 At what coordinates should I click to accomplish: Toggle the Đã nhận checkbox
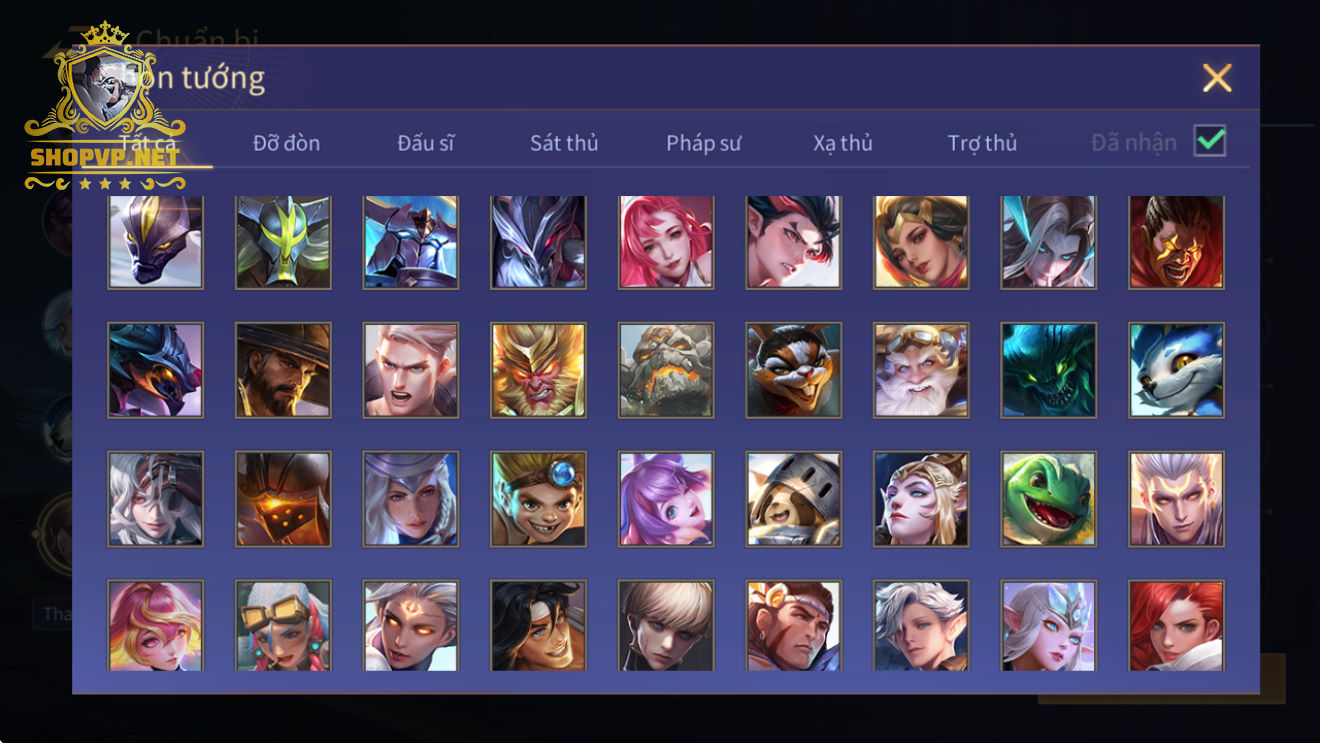coord(1210,141)
